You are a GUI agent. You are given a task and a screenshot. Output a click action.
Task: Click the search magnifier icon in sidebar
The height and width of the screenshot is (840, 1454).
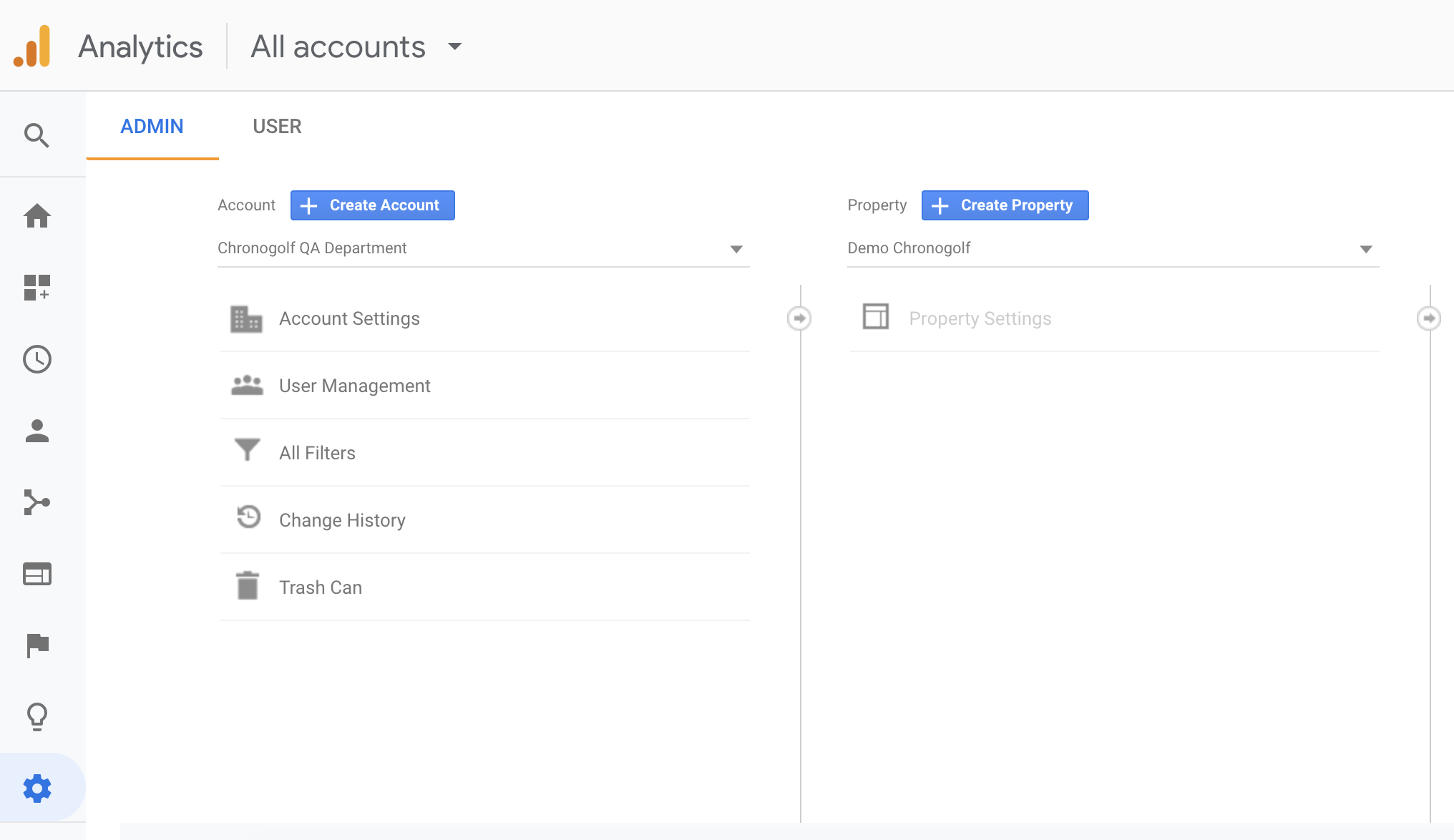tap(36, 135)
